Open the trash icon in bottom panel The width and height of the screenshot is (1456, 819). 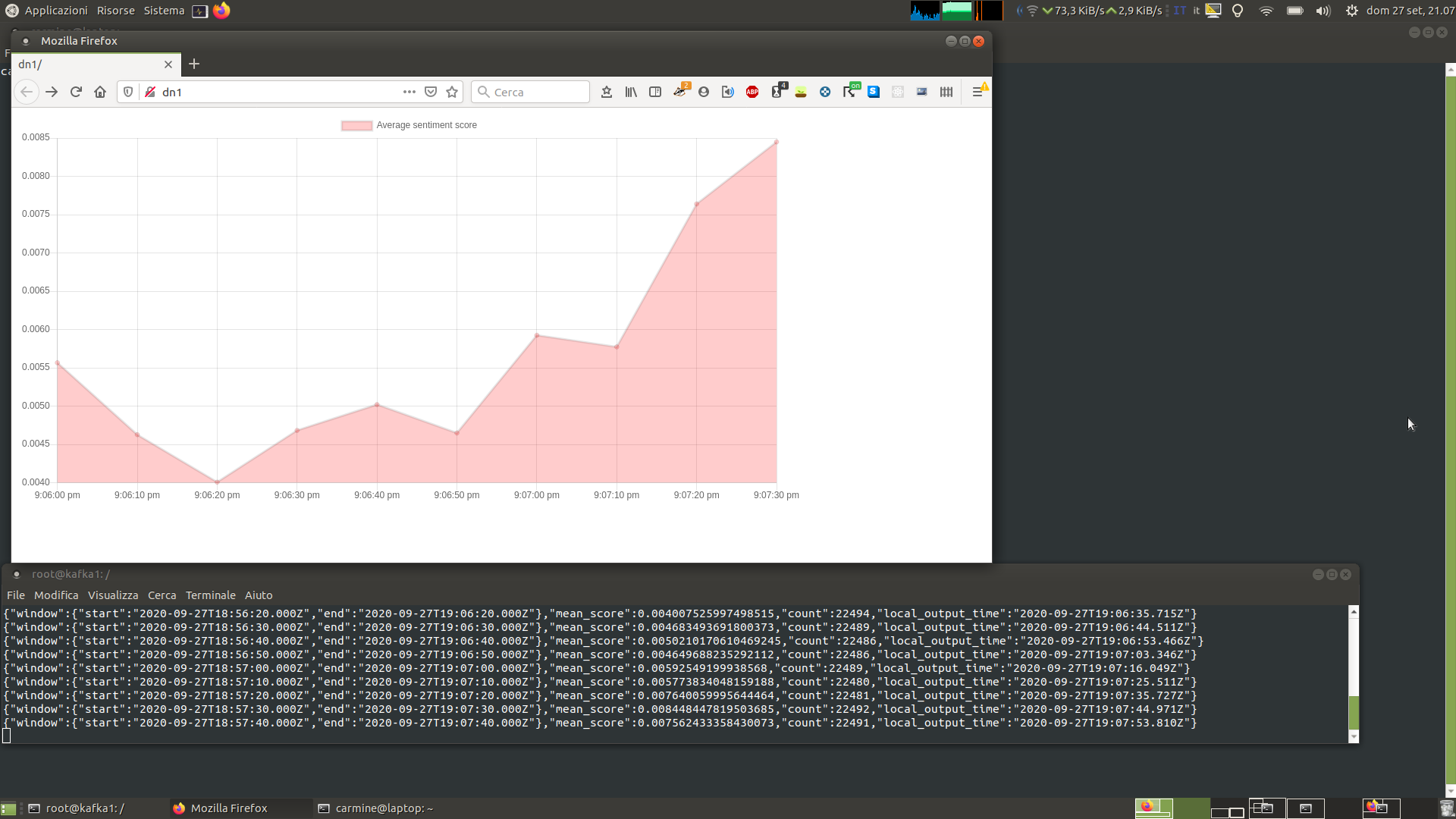1446,808
